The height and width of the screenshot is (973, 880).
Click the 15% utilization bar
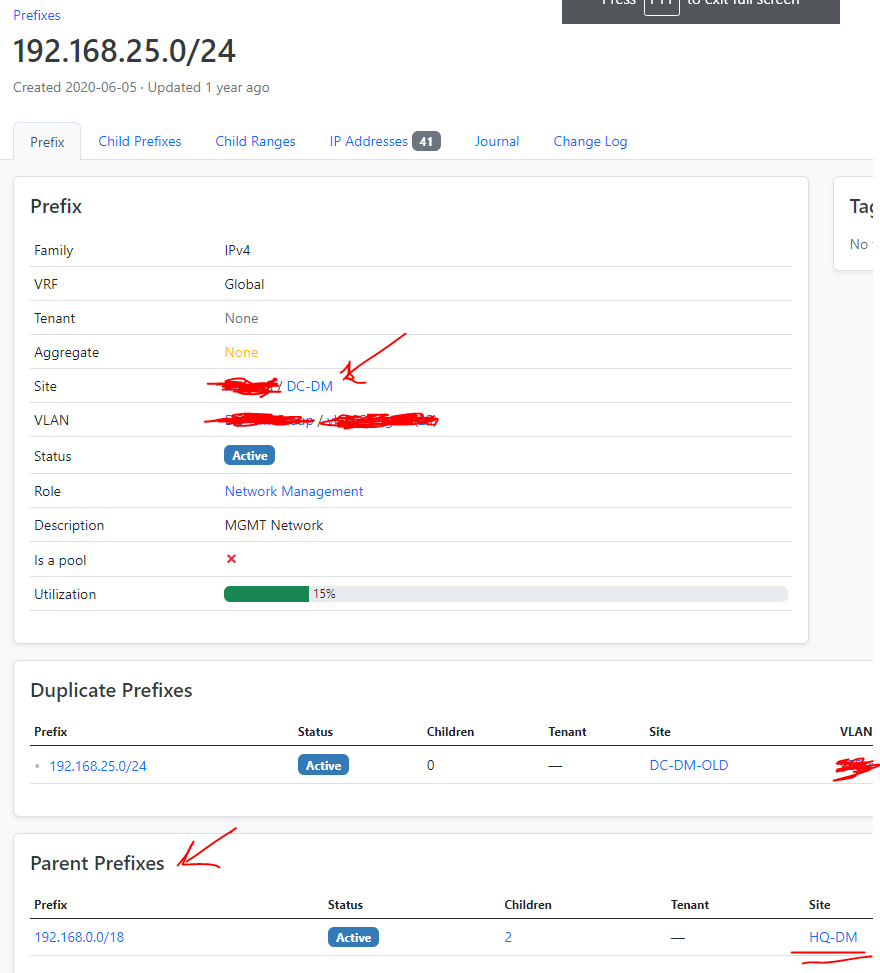(x=506, y=594)
